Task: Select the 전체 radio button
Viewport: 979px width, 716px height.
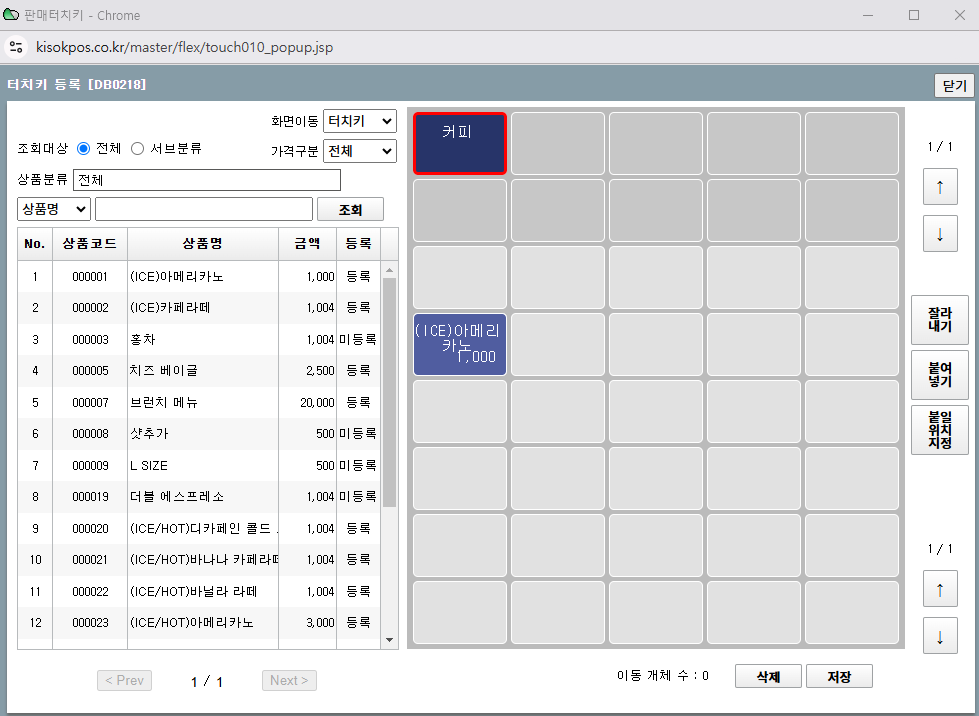Action: 84,148
